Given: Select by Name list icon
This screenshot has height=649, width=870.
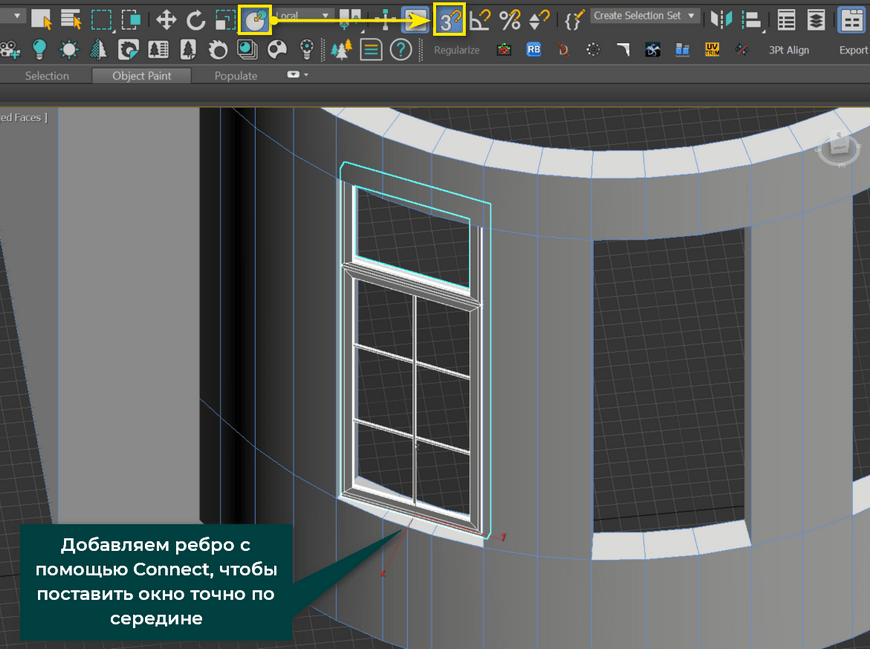Looking at the screenshot, I should 71,19.
